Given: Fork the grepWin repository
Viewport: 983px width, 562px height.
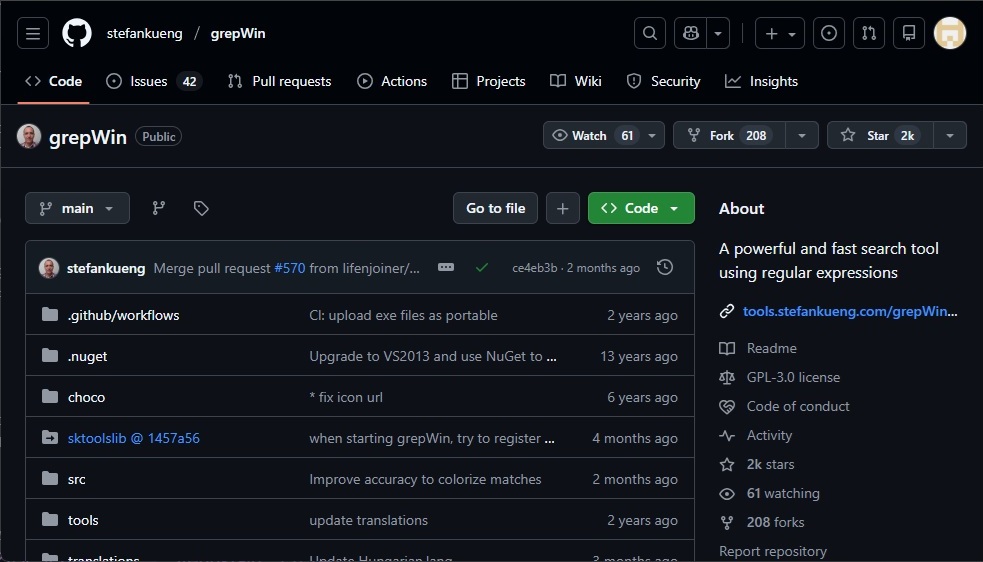Looking at the screenshot, I should pyautogui.click(x=729, y=135).
